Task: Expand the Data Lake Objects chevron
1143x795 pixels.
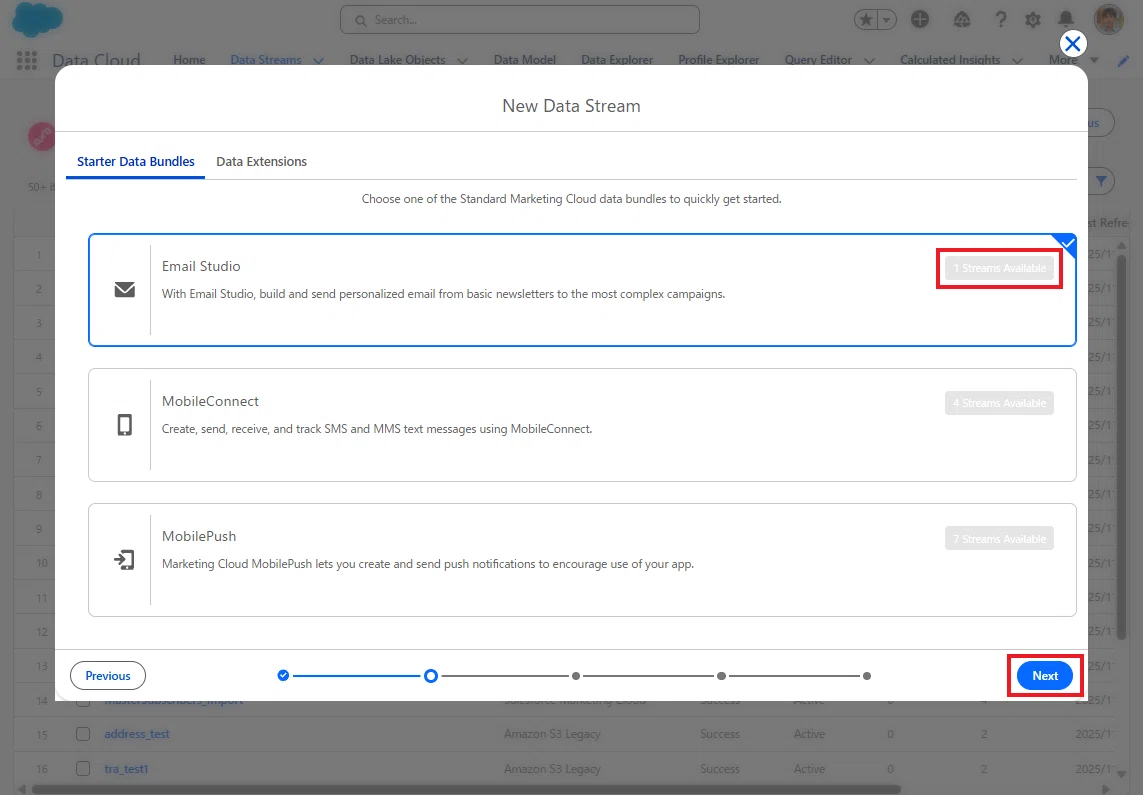Action: 462,60
